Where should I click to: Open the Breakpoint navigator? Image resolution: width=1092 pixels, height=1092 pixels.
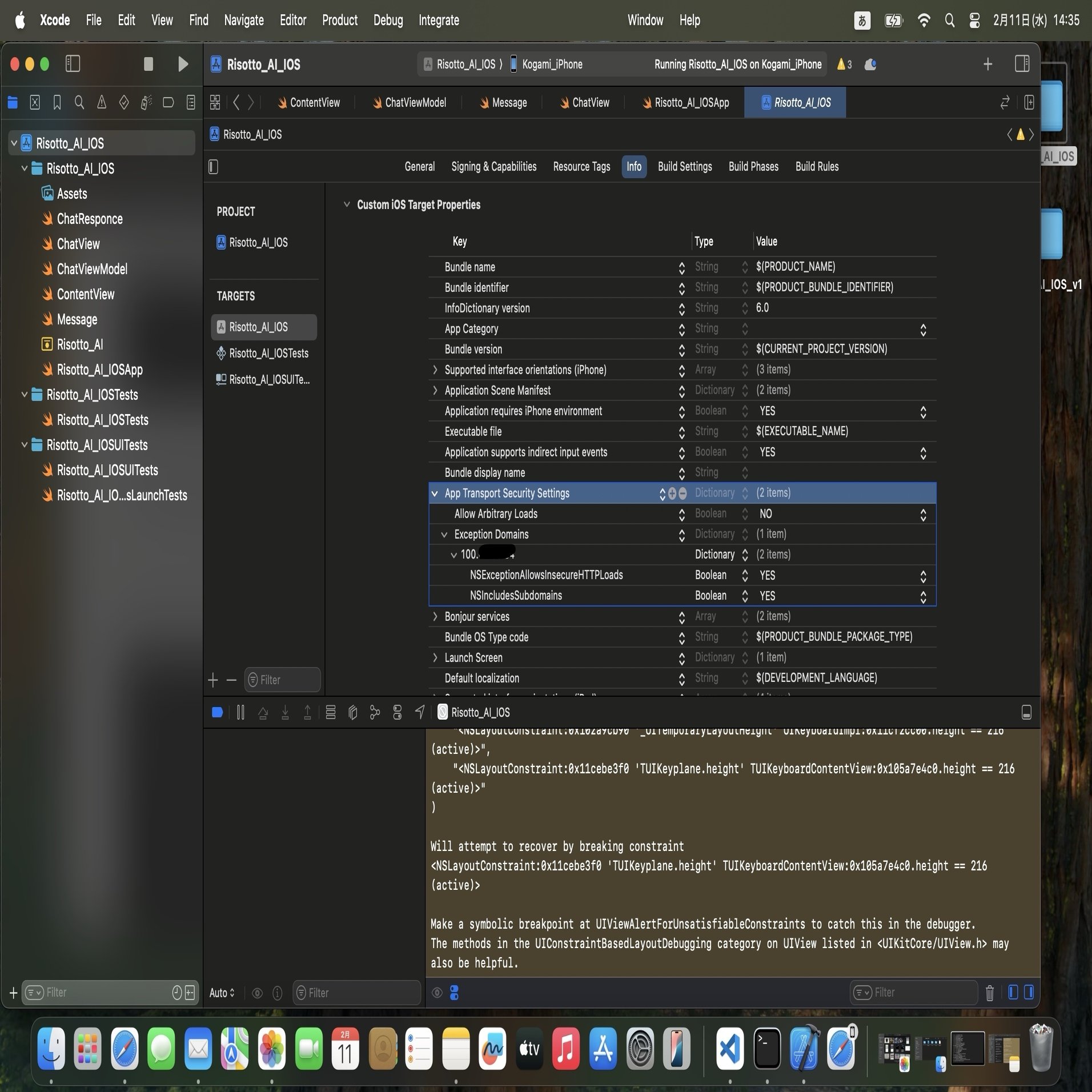point(168,103)
